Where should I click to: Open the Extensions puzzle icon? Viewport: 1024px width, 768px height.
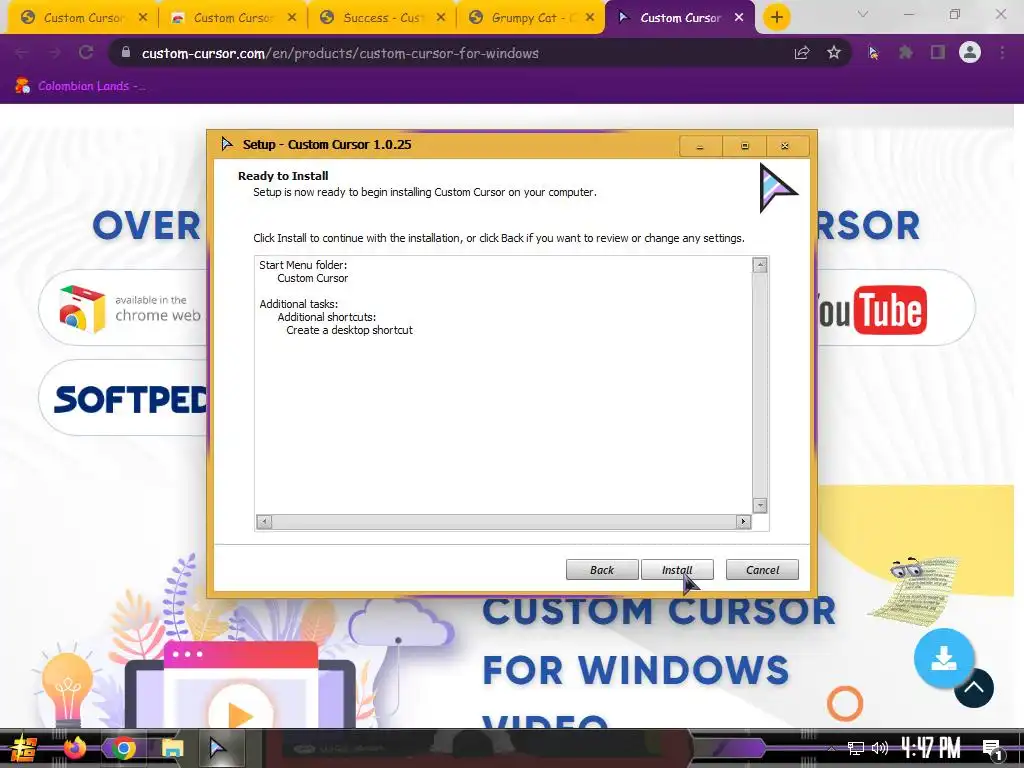point(905,53)
